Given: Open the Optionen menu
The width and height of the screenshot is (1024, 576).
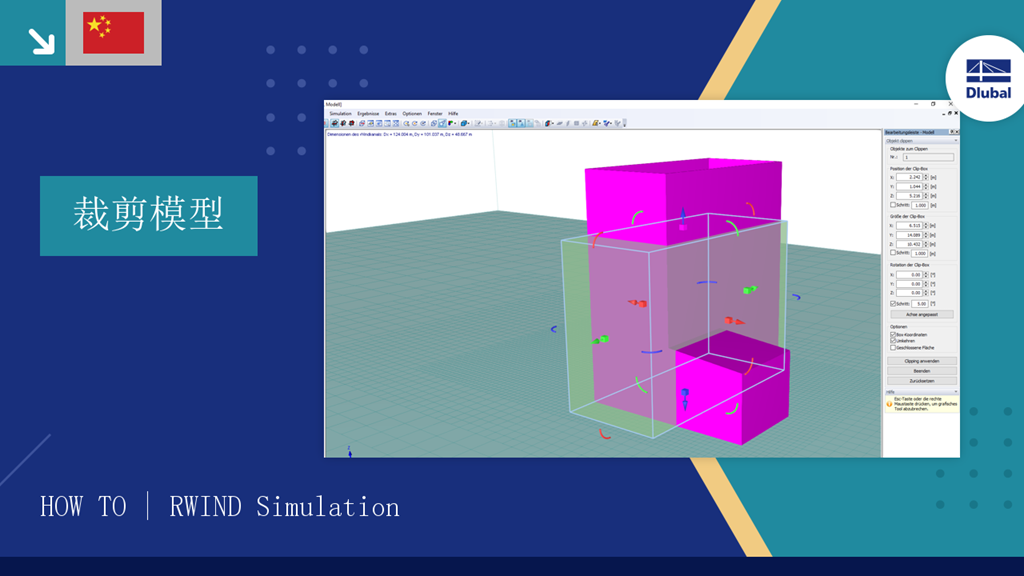Looking at the screenshot, I should (x=412, y=114).
